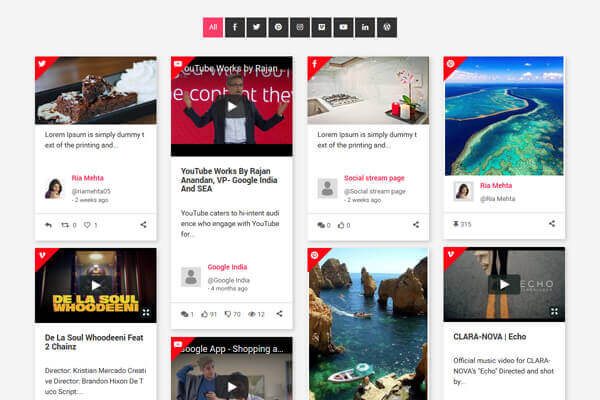Open CLARA-NOVA | Echo title
Screen dimensions: 600x400
click(489, 337)
